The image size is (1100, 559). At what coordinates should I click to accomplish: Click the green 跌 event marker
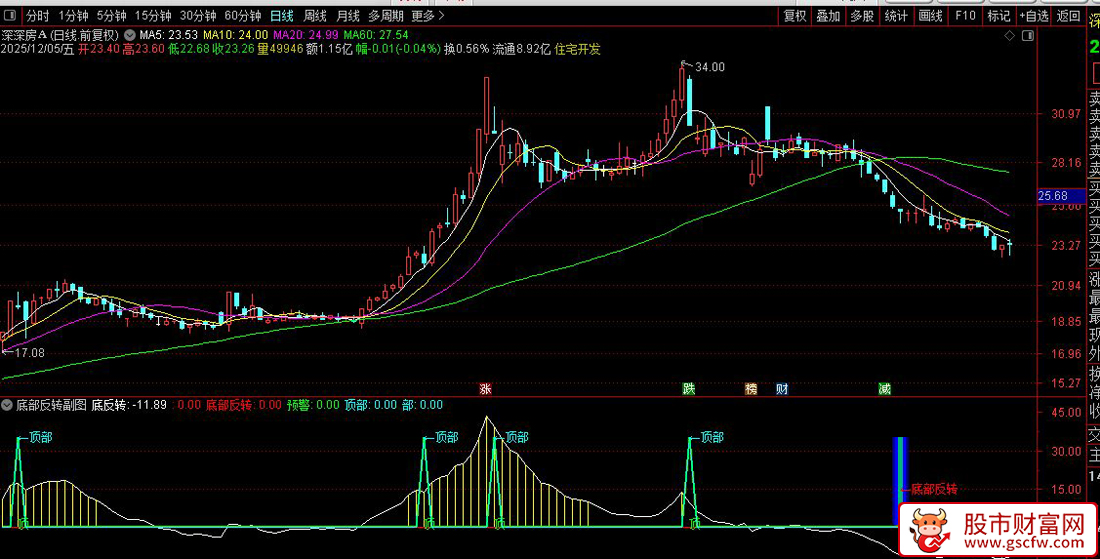[x=688, y=389]
